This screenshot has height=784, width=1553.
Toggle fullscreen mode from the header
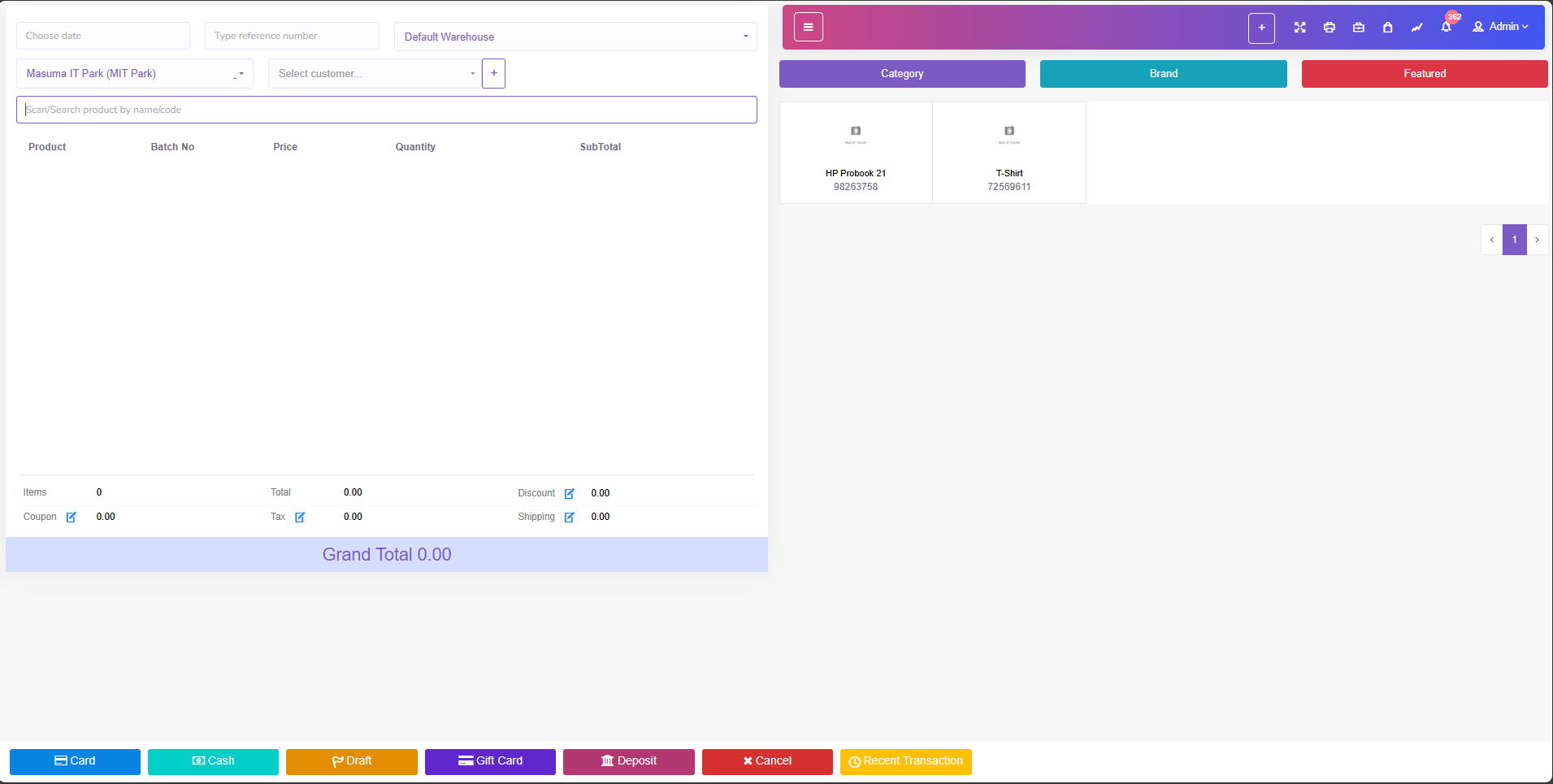coord(1299,28)
